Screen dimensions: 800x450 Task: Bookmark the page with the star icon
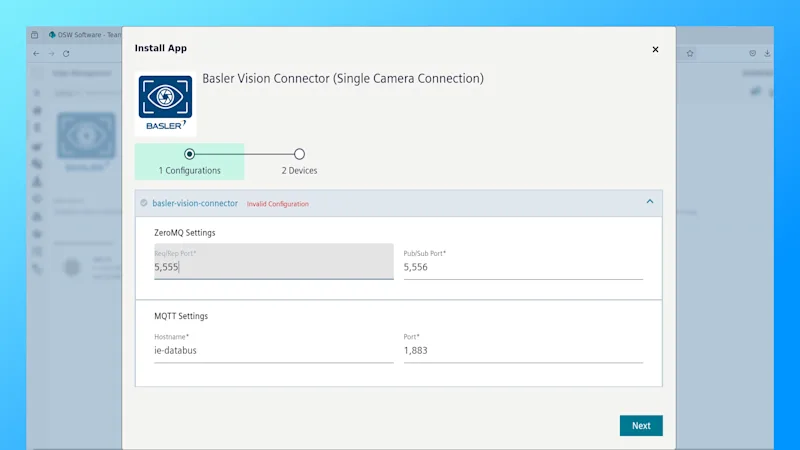tap(690, 54)
